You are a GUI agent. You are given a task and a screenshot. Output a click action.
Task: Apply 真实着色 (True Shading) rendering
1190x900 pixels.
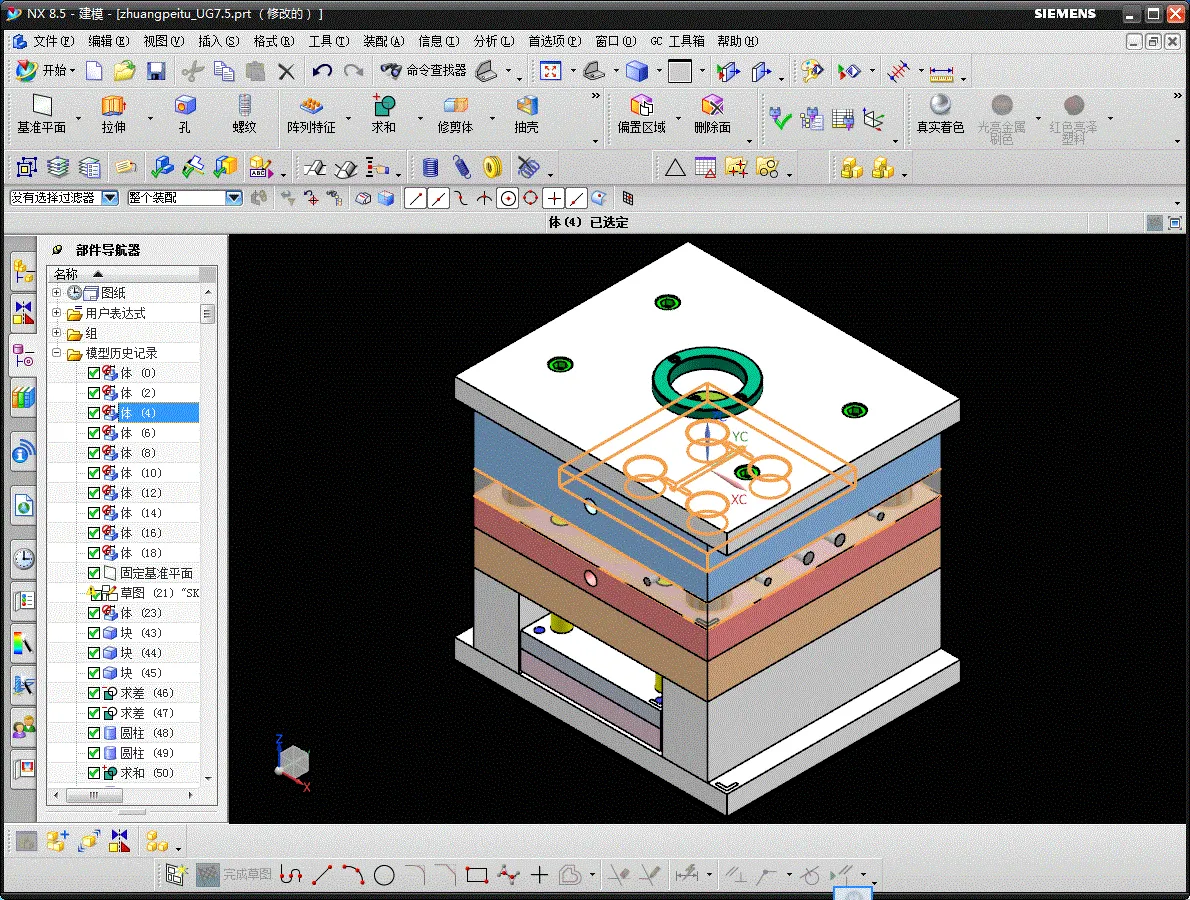click(x=940, y=114)
